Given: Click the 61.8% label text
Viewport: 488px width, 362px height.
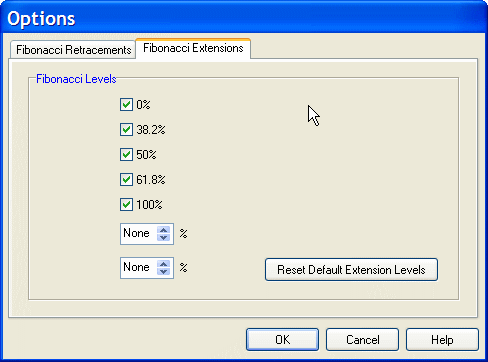Looking at the screenshot, I should click(151, 180).
